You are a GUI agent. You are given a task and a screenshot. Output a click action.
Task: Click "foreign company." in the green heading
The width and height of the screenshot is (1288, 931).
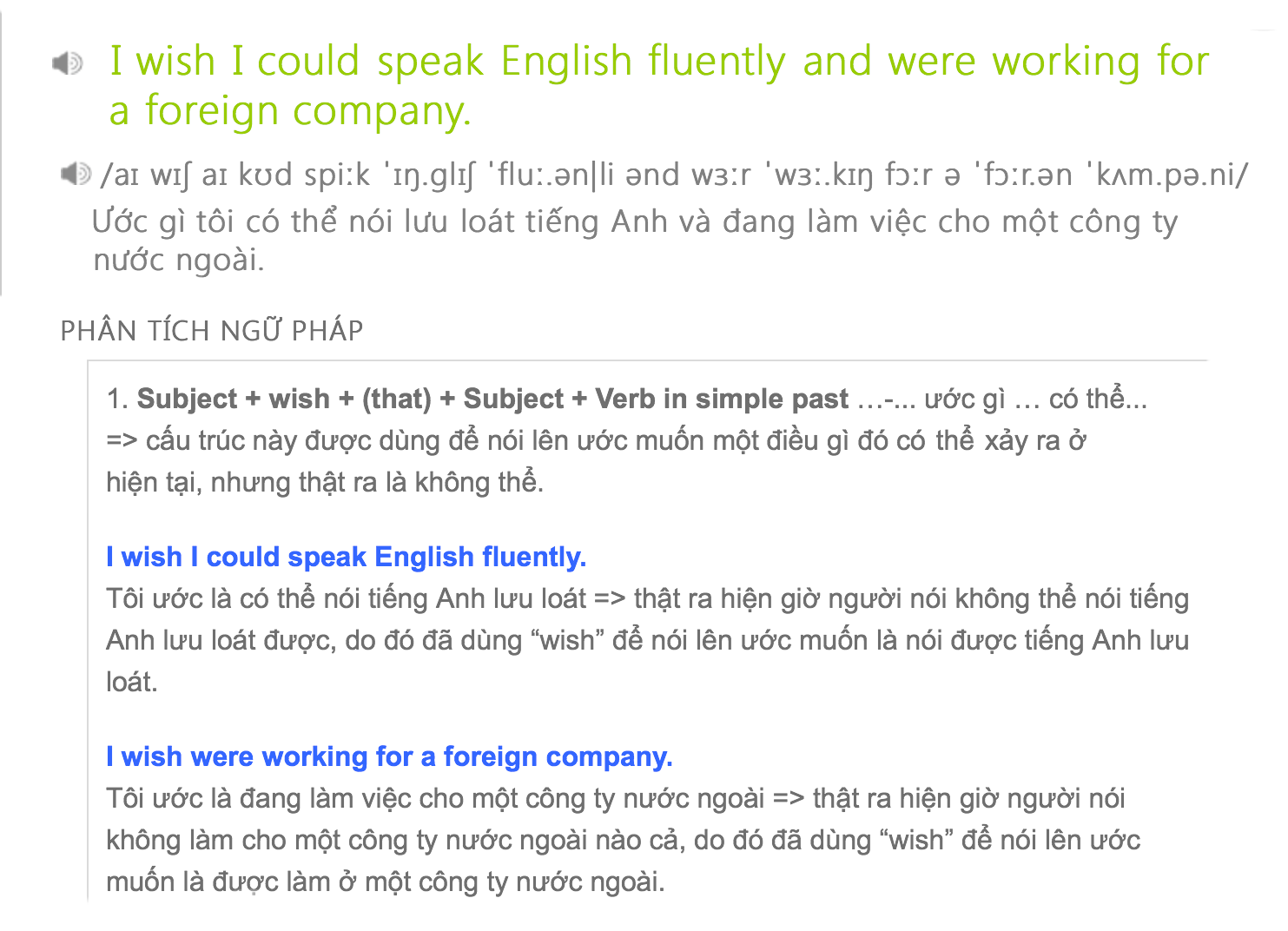(307, 112)
